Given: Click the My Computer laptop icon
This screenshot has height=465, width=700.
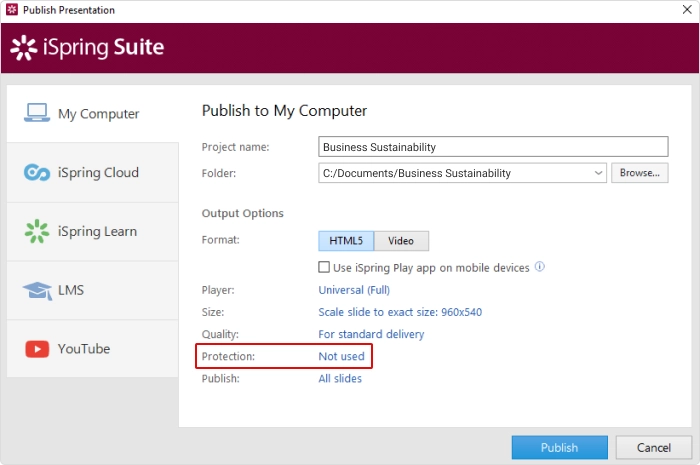Looking at the screenshot, I should (37, 112).
